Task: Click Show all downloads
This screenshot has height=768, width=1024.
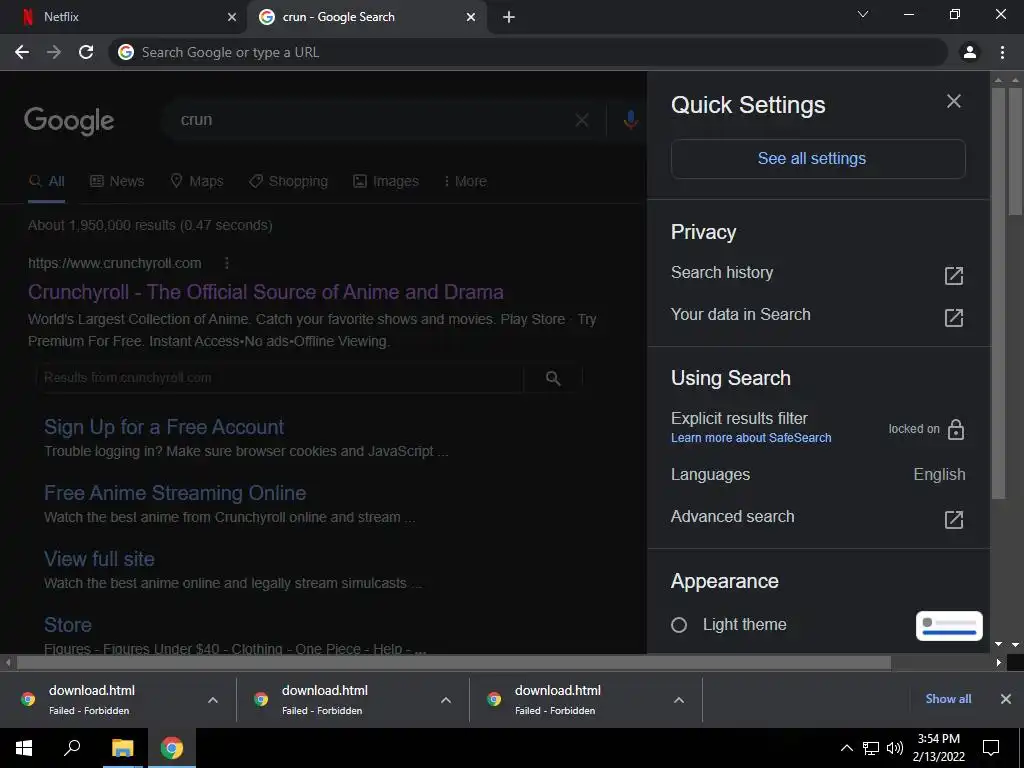Action: 948,699
